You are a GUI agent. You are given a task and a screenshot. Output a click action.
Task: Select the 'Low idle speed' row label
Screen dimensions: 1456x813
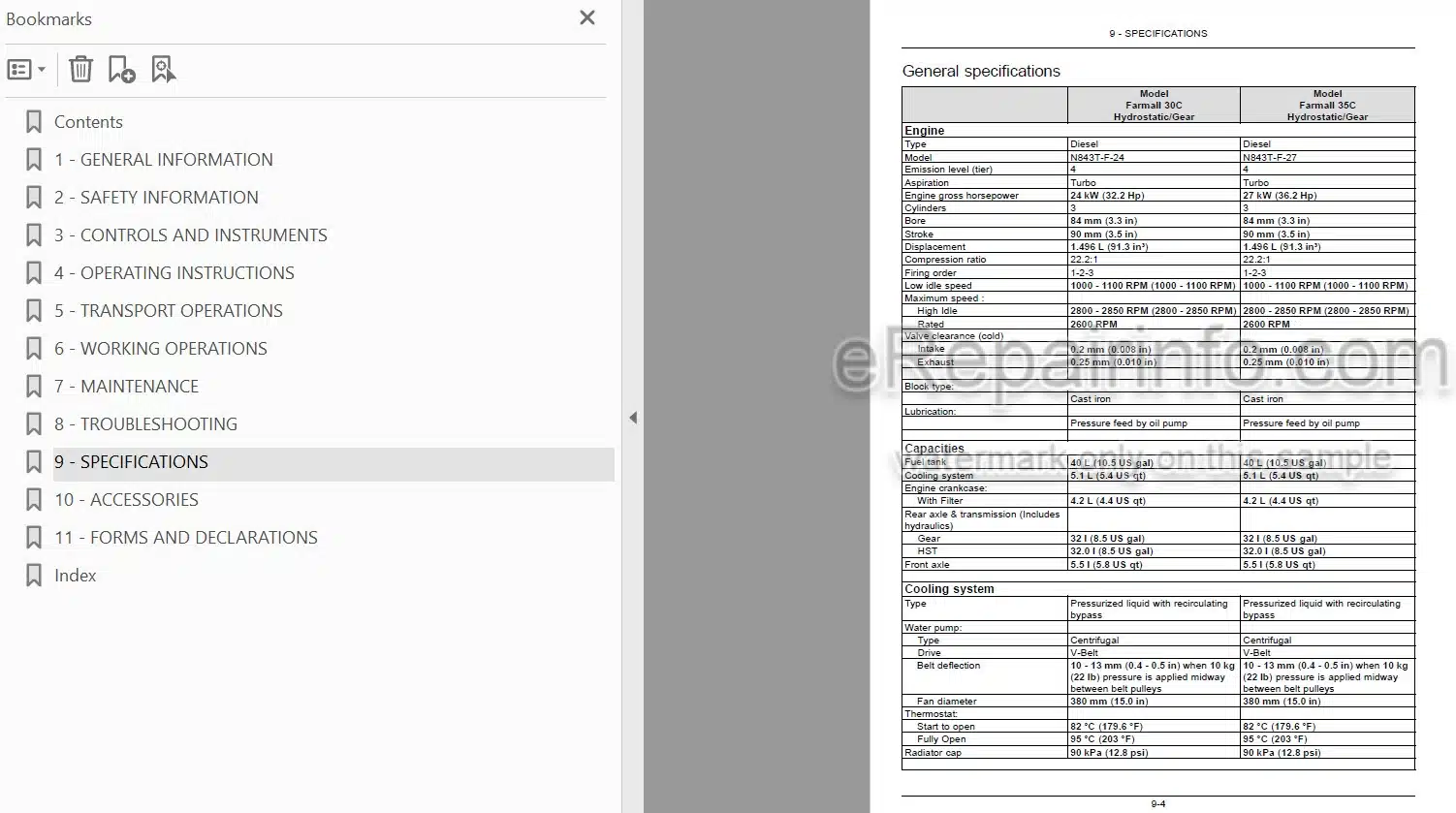[x=938, y=286]
